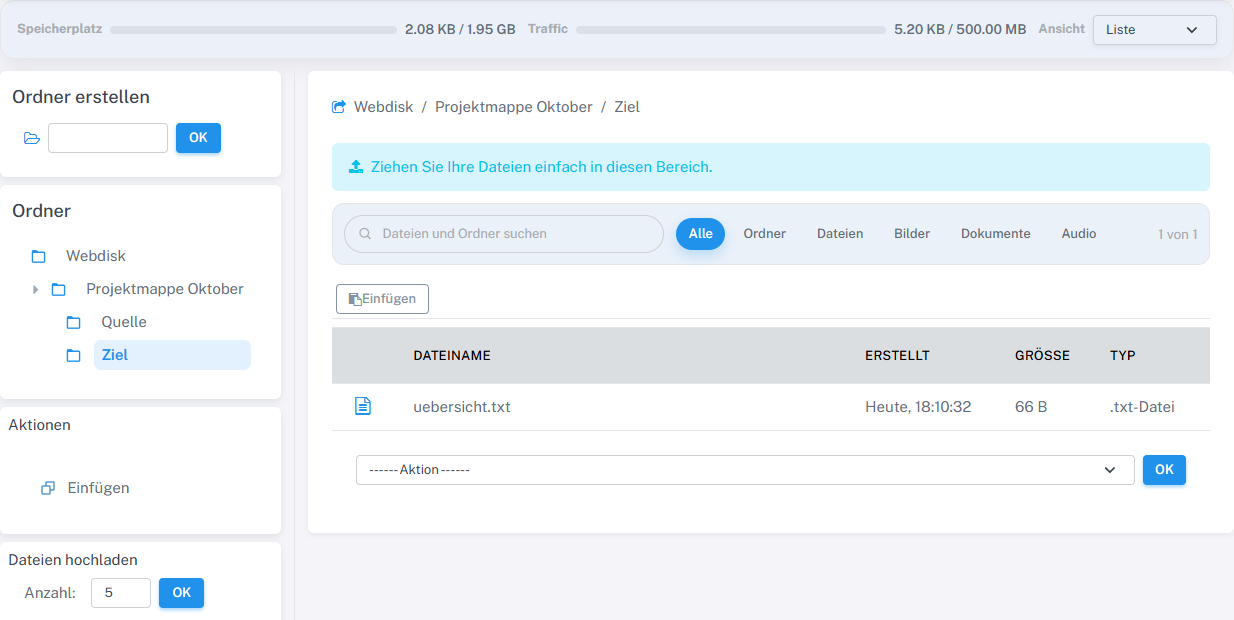1234x620 pixels.
Task: Filter the list by Bilder
Action: [x=912, y=234]
